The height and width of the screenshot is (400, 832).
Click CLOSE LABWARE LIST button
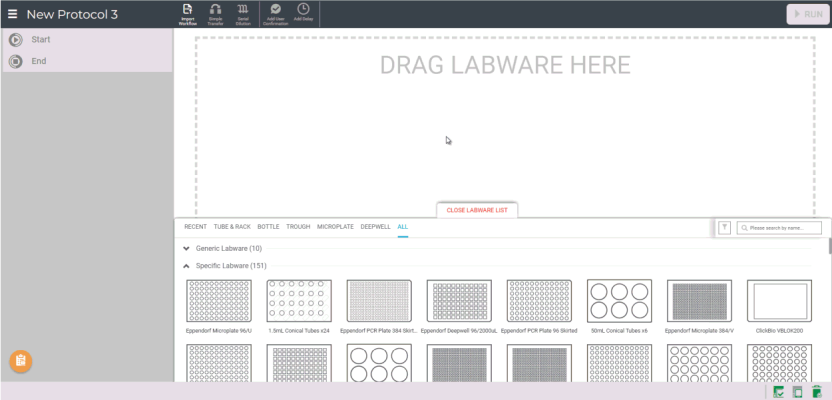[477, 210]
